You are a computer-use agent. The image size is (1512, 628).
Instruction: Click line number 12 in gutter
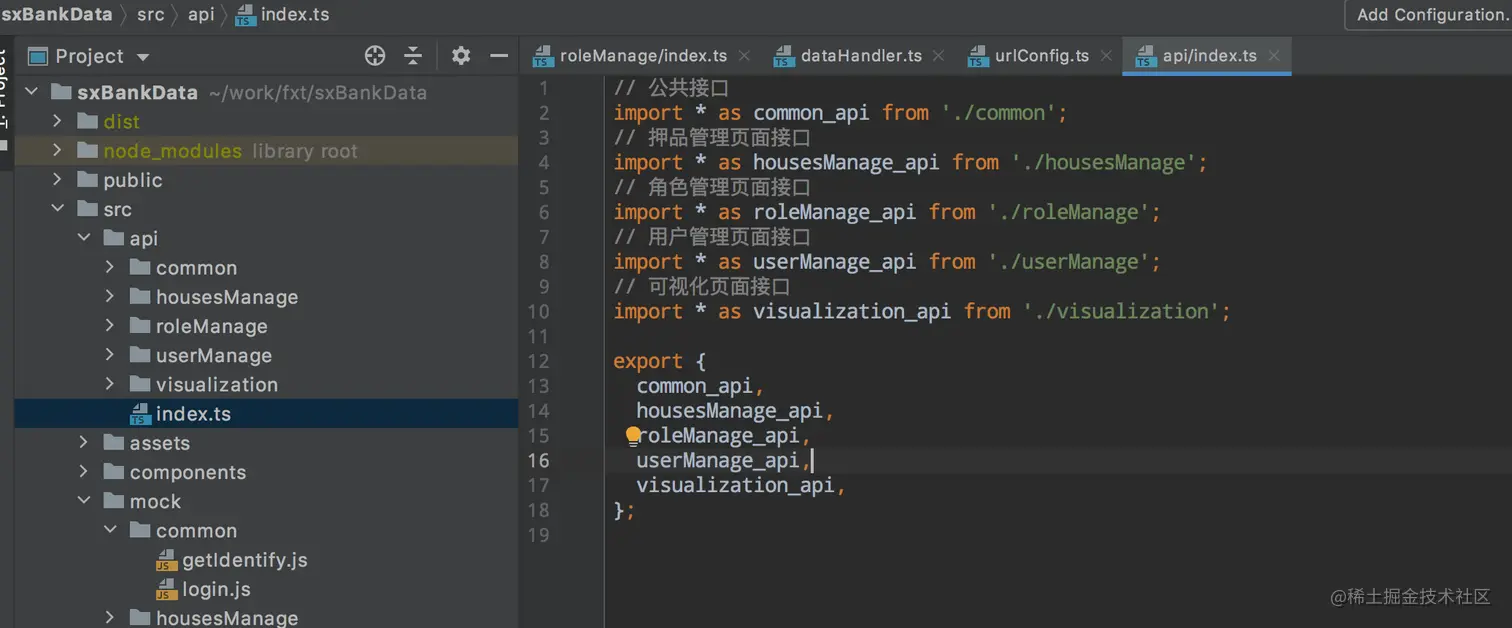(538, 361)
